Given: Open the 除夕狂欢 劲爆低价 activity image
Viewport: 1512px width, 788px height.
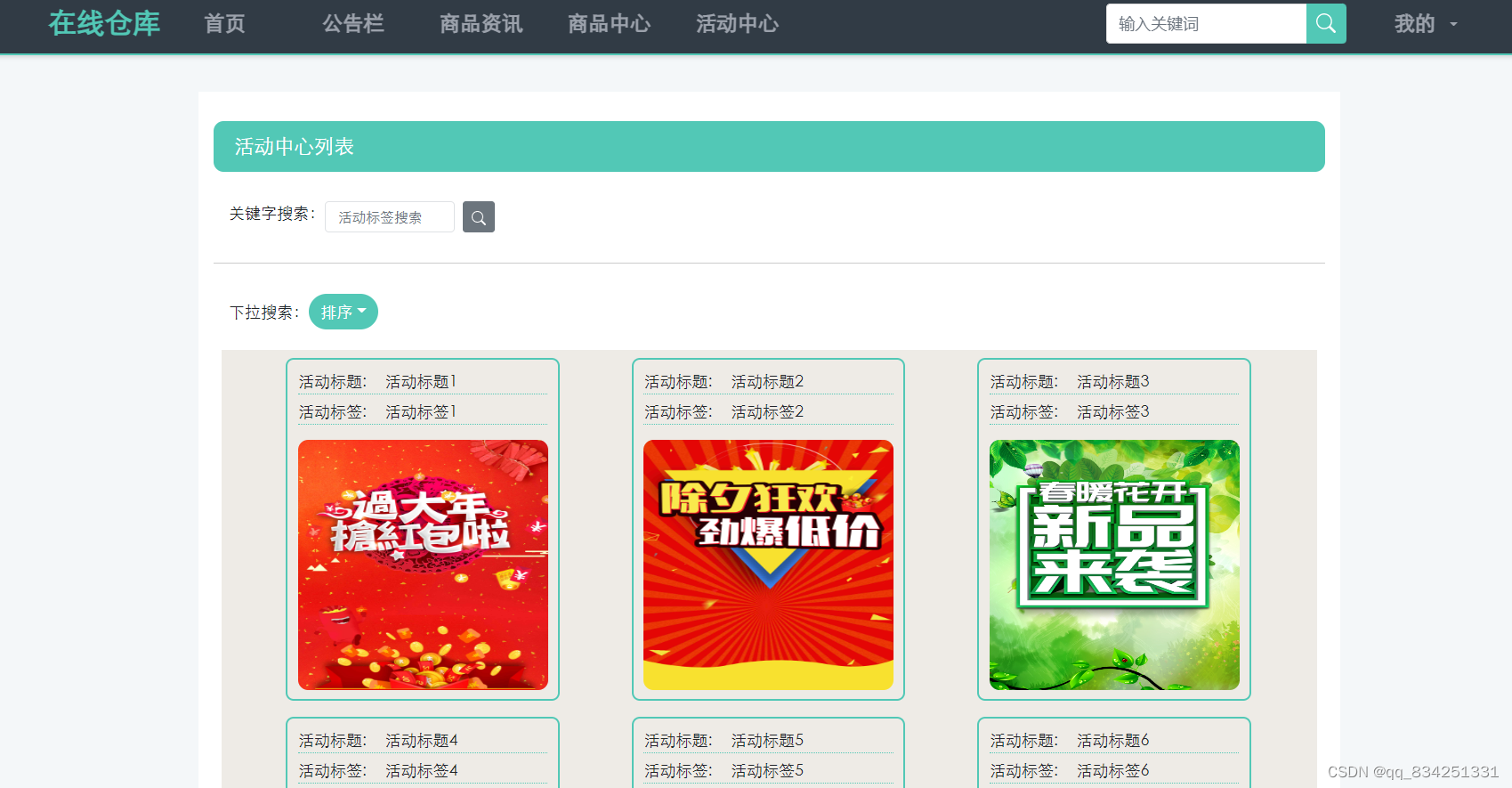Looking at the screenshot, I should click(768, 565).
